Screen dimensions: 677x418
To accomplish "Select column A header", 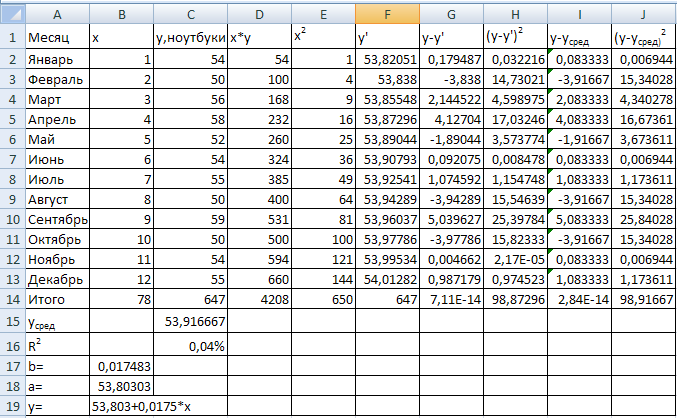I will click(57, 14).
